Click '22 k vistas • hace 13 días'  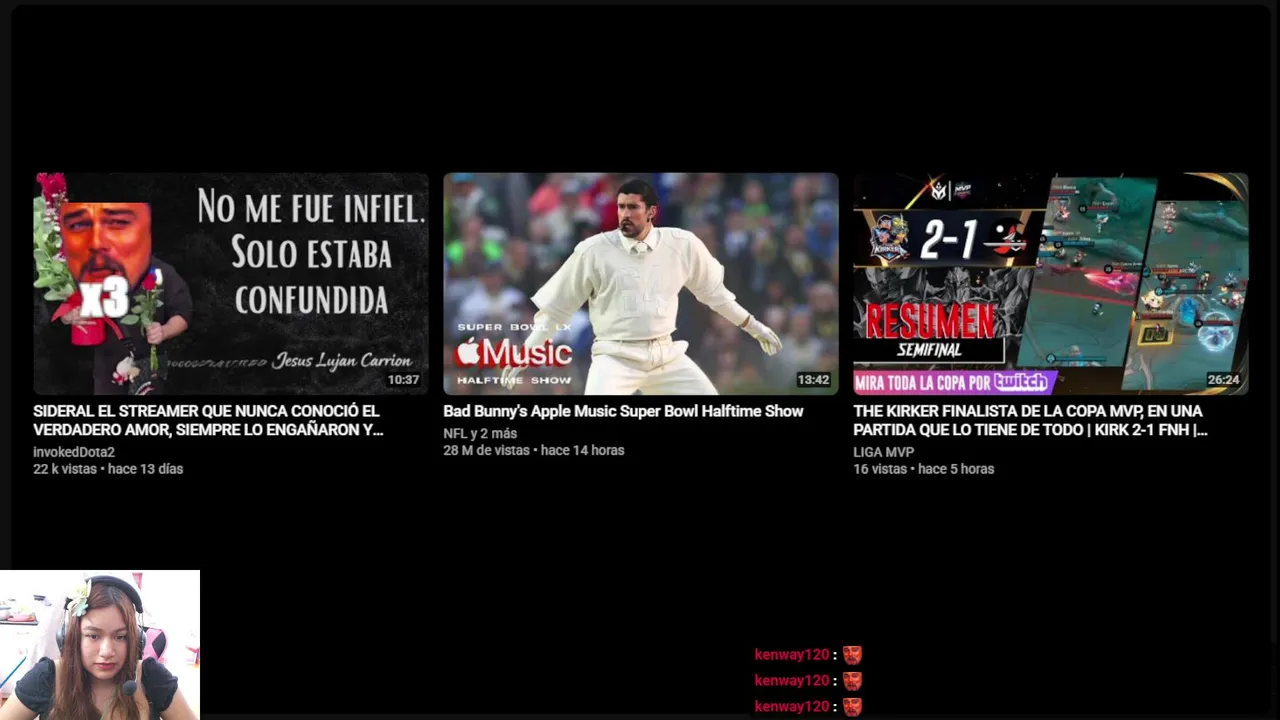click(x=108, y=469)
